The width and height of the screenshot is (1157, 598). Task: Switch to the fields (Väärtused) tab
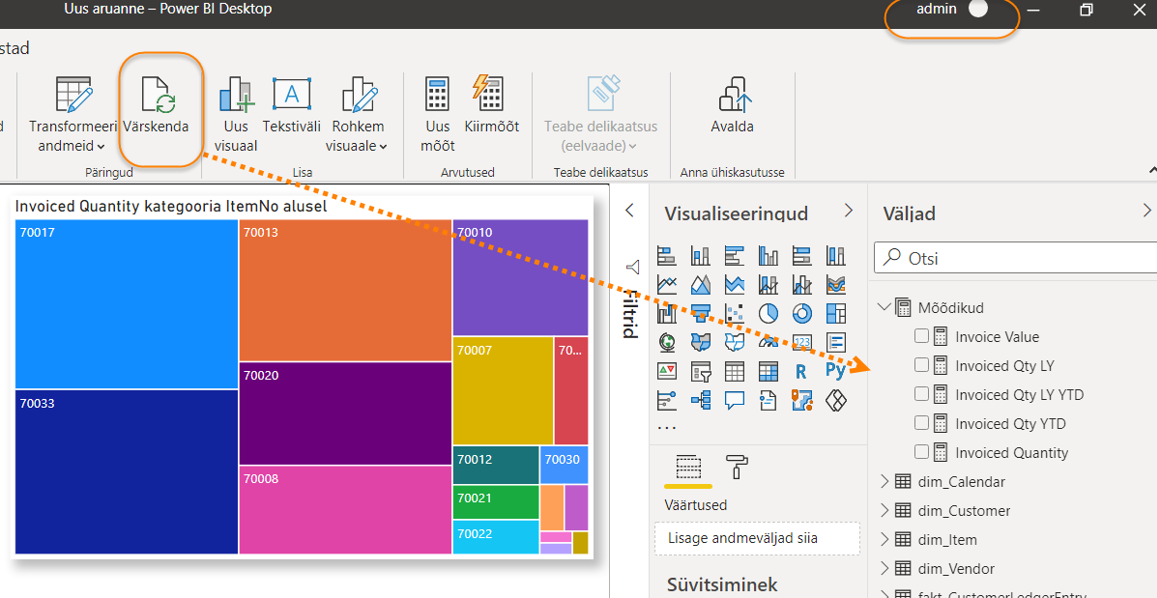pyautogui.click(x=688, y=468)
